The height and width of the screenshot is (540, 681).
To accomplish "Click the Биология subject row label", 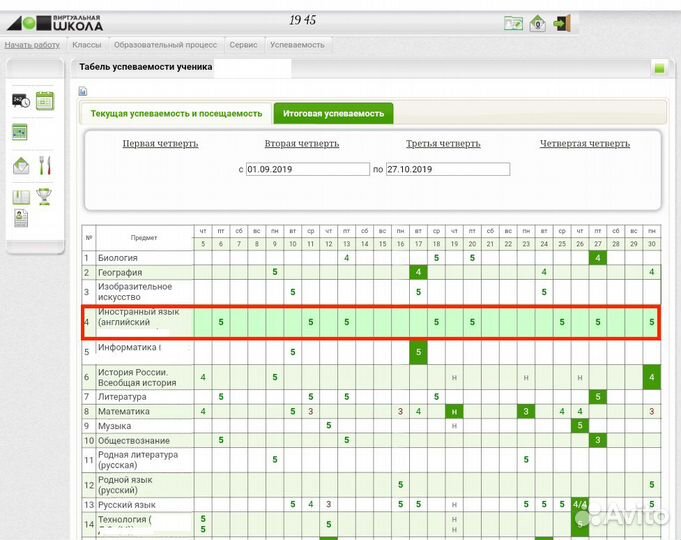I will click(x=118, y=258).
